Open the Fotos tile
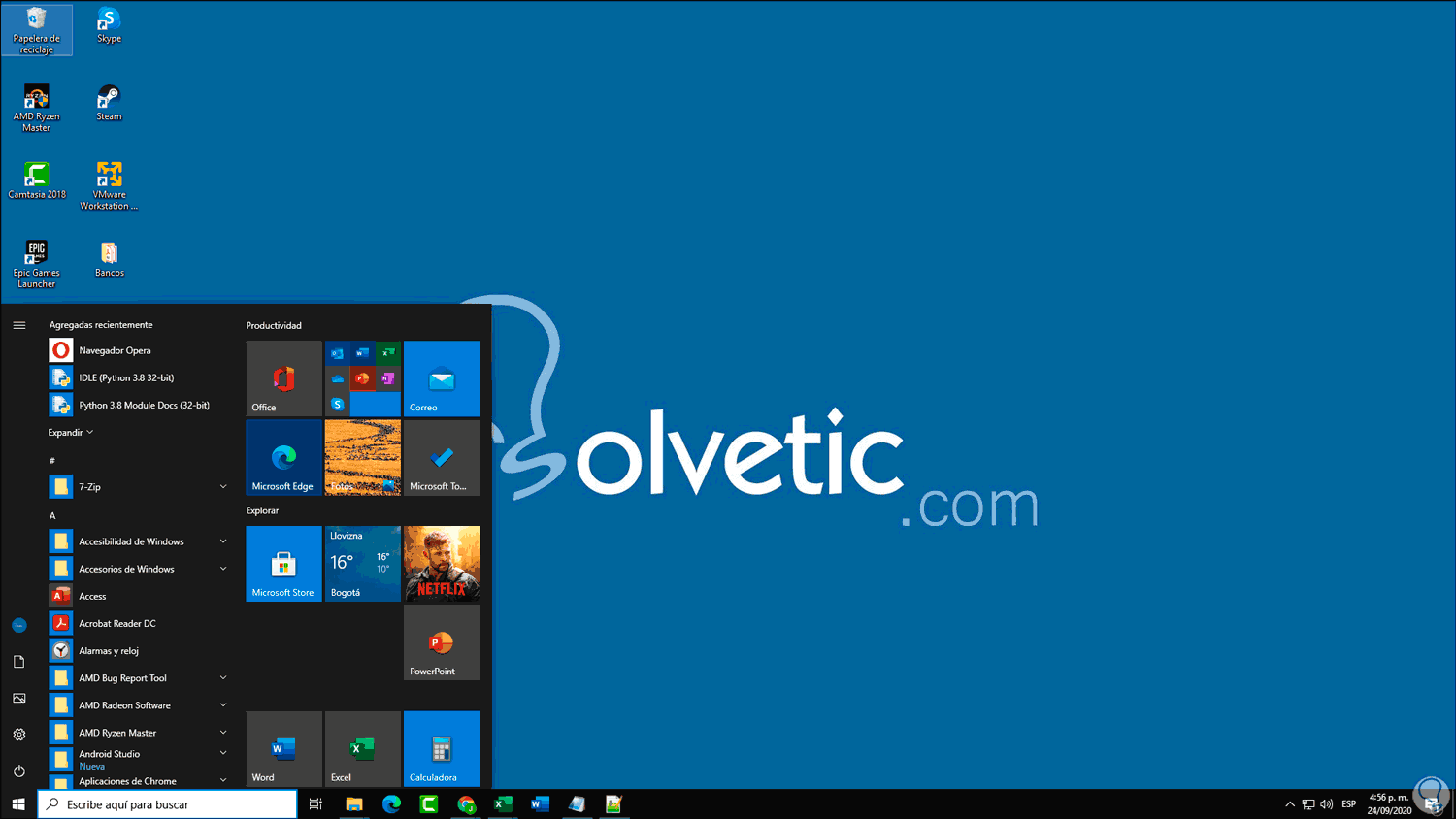 (x=363, y=457)
